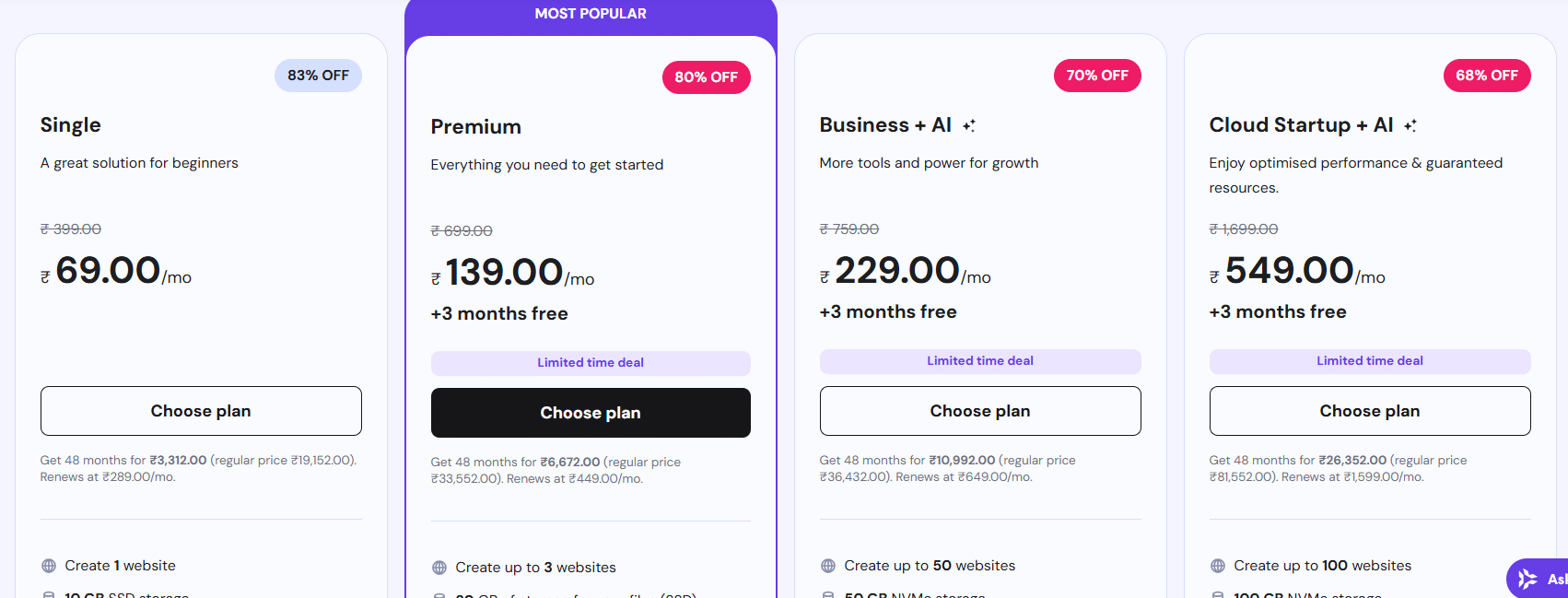The height and width of the screenshot is (598, 1568).
Task: Select the Premium plan title
Action: pyautogui.click(x=476, y=126)
